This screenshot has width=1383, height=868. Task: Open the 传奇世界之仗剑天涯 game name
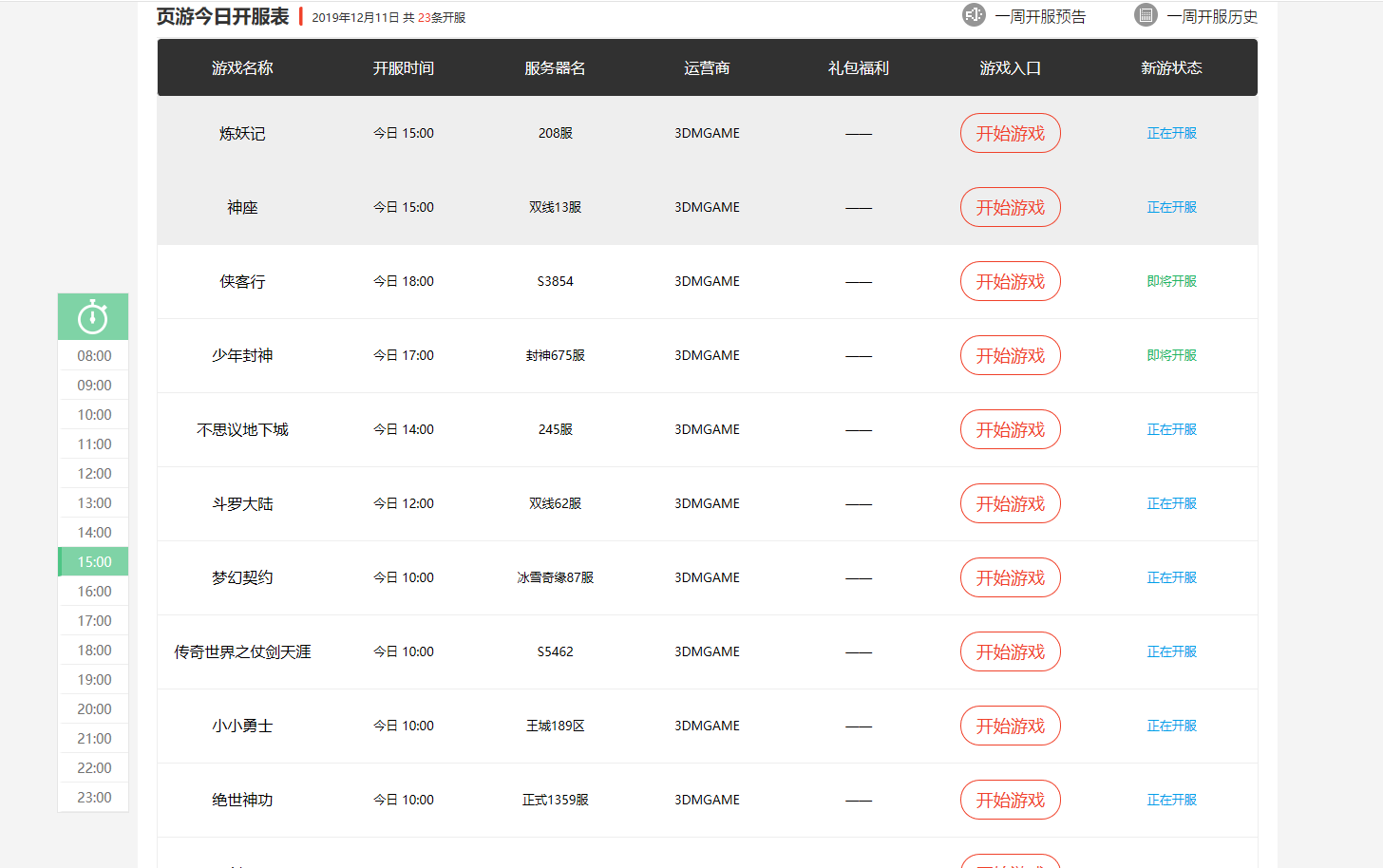[x=242, y=652]
